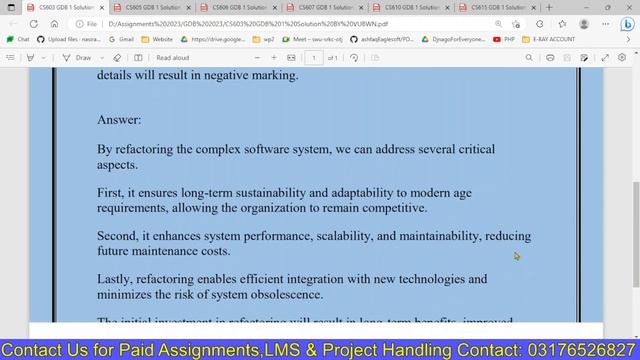Open PDF viewer settings gear
The height and width of the screenshot is (360, 640).
click(622, 58)
